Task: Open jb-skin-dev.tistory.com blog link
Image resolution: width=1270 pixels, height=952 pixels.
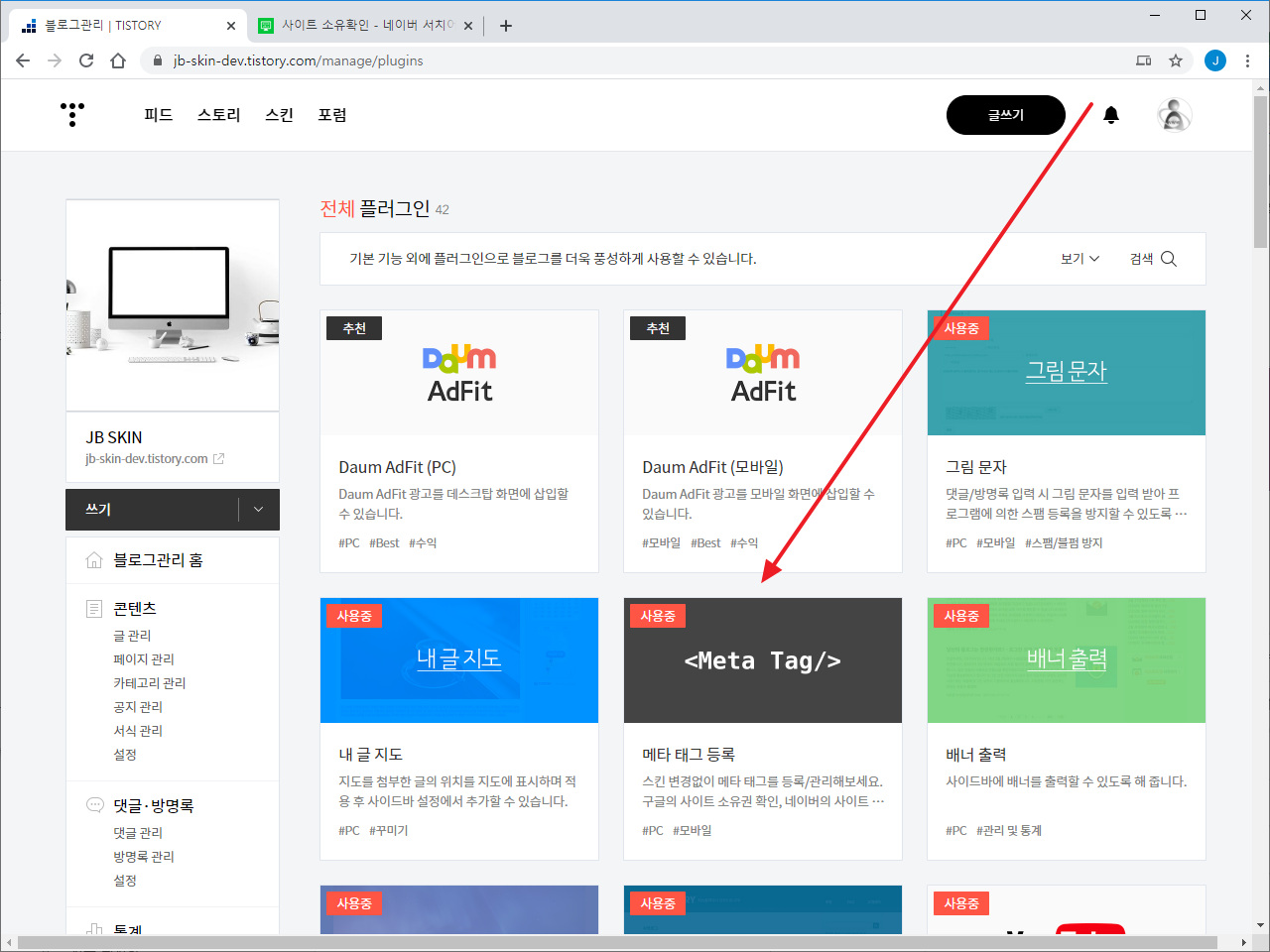Action: 147,459
